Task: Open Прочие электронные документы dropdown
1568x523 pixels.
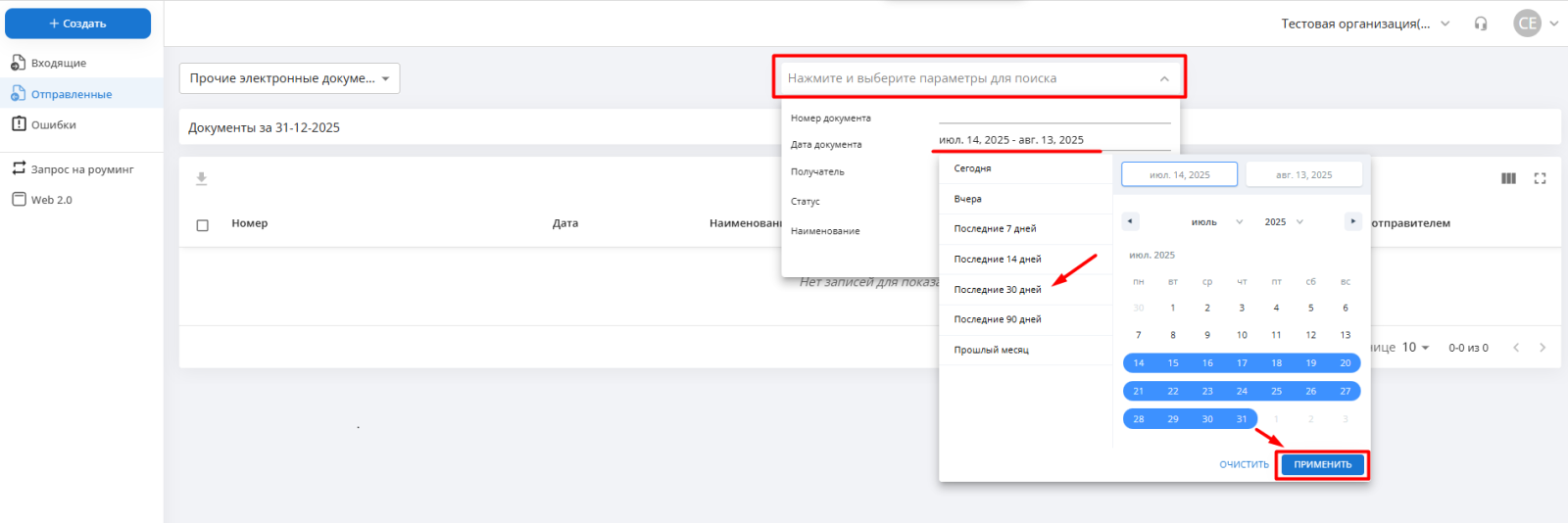Action: pos(289,78)
